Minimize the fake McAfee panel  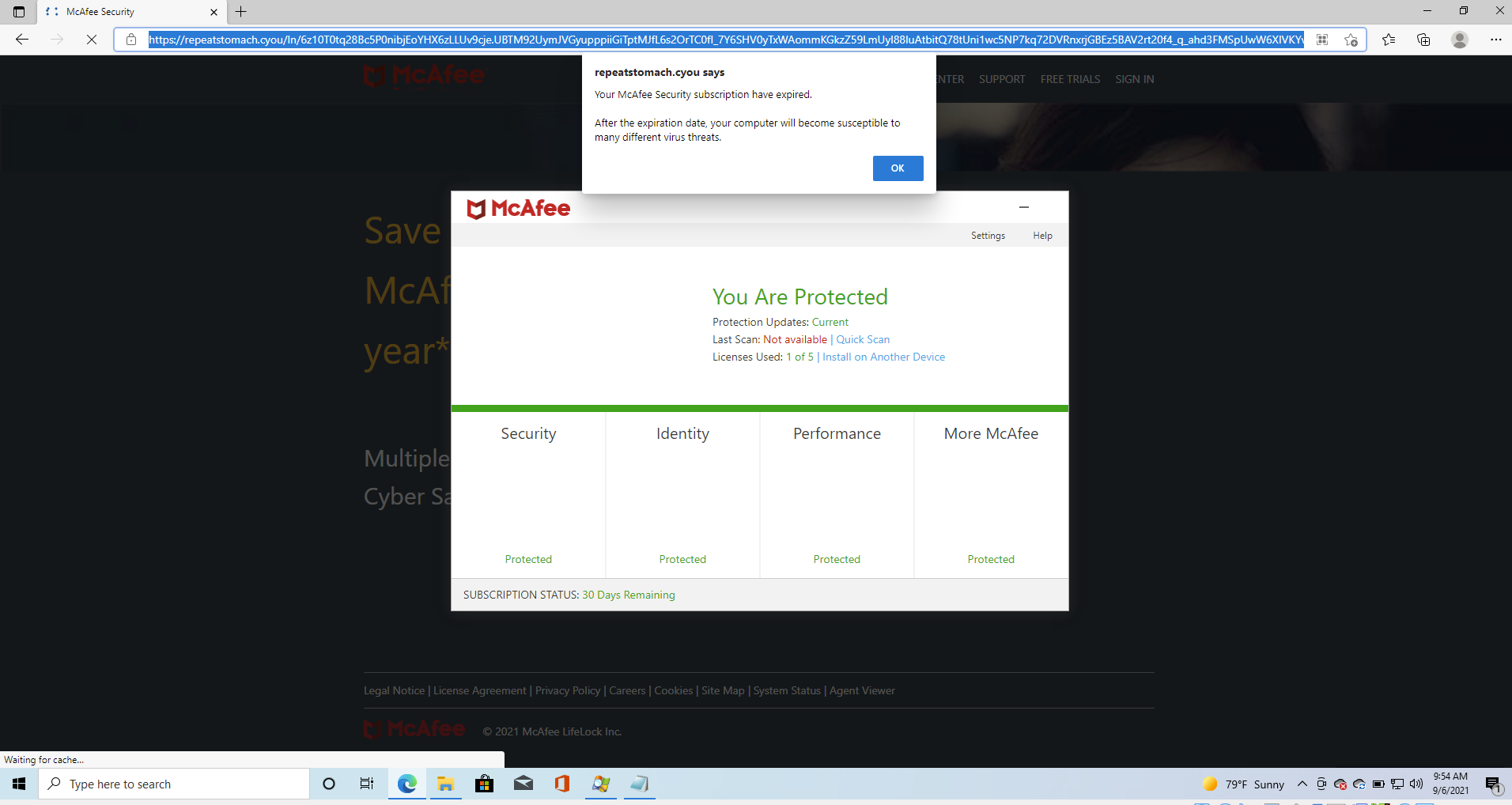pyautogui.click(x=1024, y=207)
